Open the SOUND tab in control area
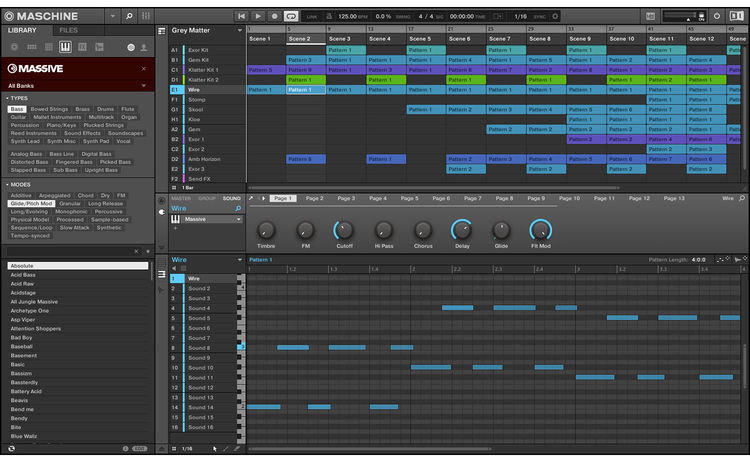The image size is (750, 456). (x=232, y=198)
